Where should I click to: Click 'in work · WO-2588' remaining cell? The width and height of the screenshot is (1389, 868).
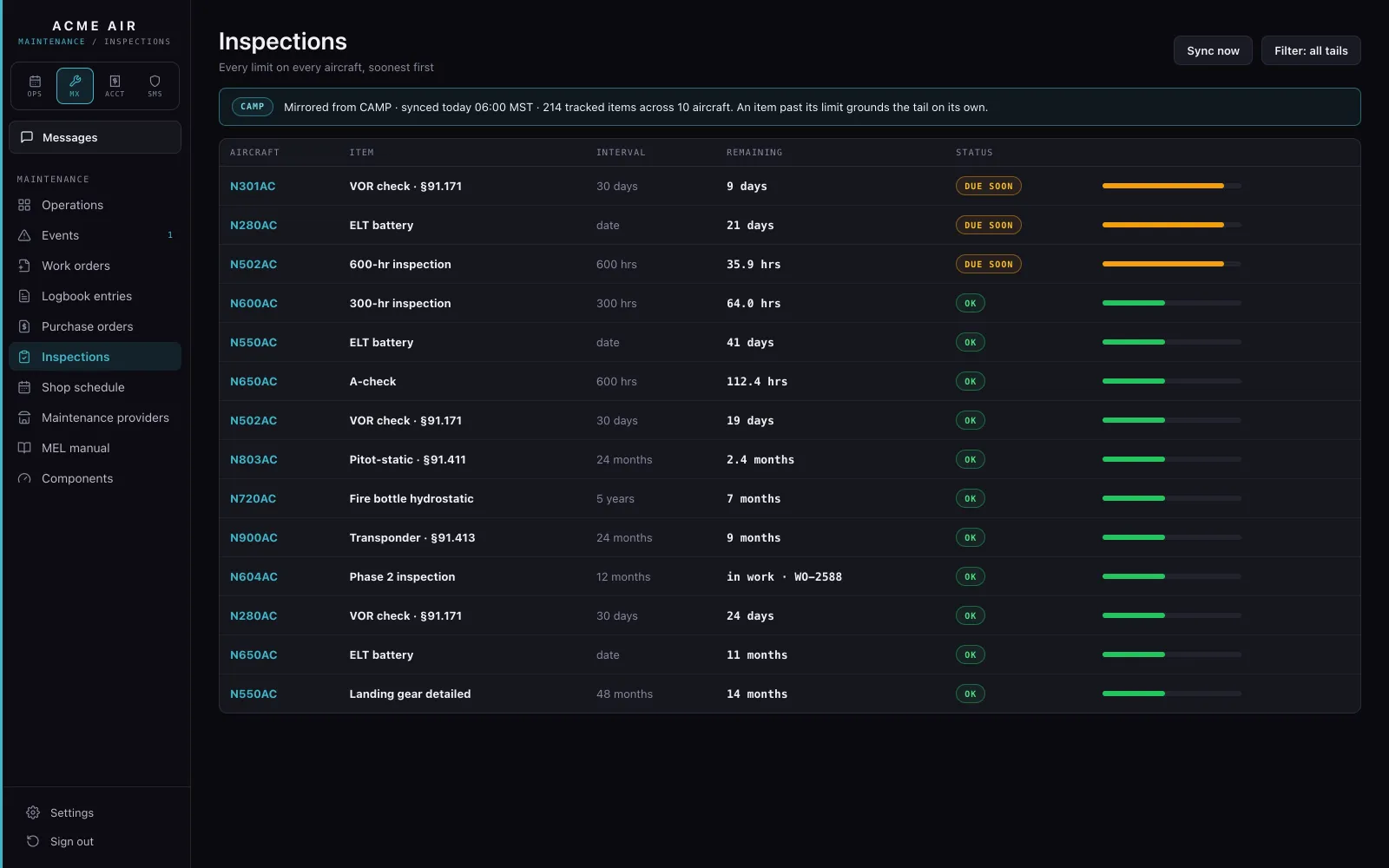784,576
